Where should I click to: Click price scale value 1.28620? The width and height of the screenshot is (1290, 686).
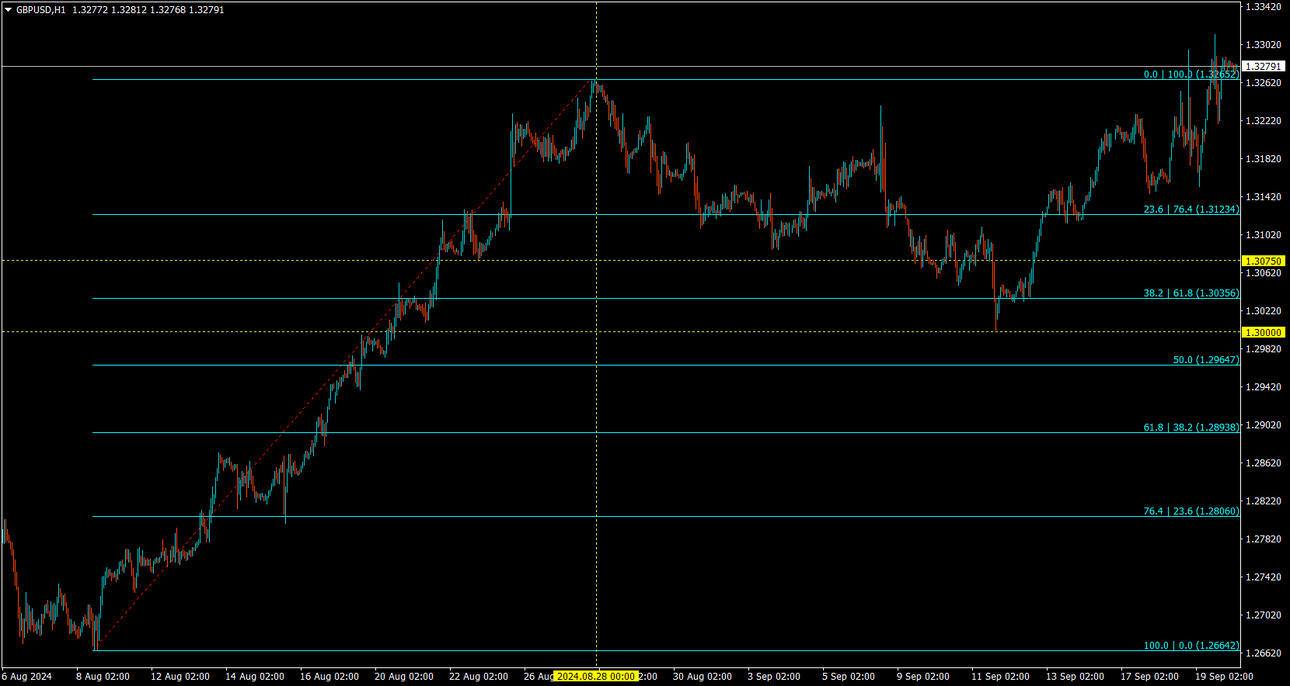tap(1264, 463)
